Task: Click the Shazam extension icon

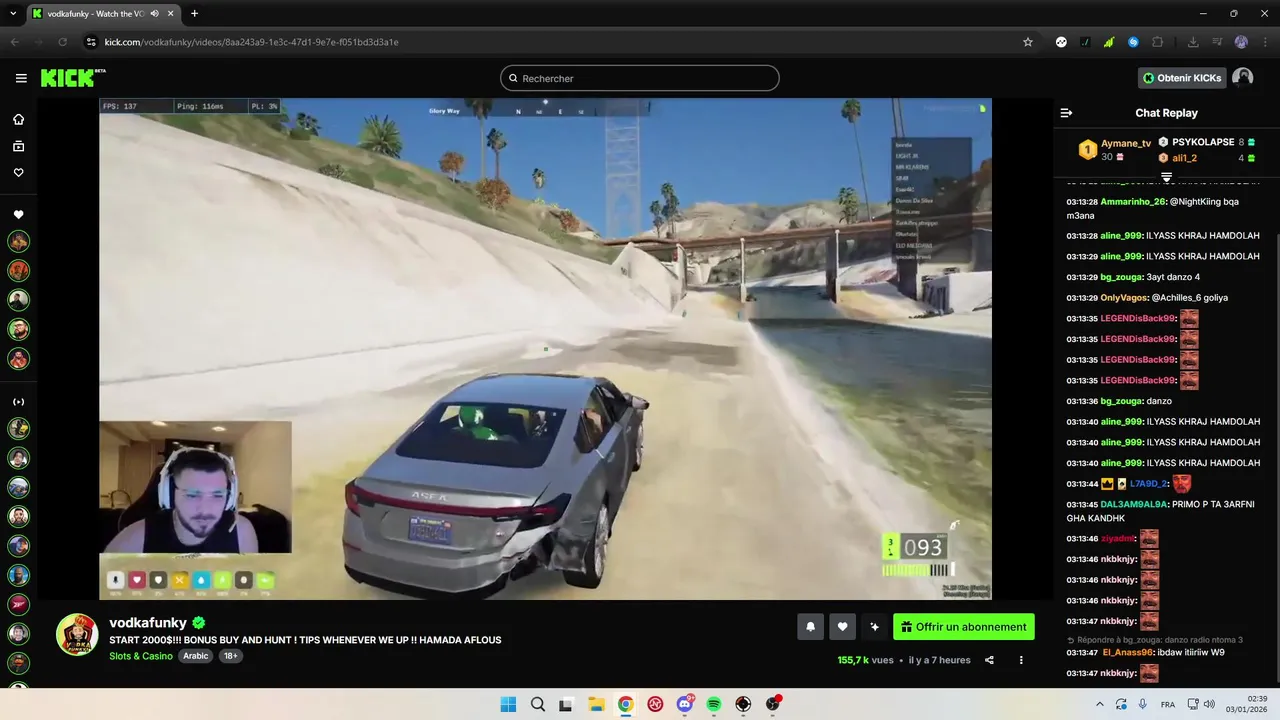Action: (1133, 42)
